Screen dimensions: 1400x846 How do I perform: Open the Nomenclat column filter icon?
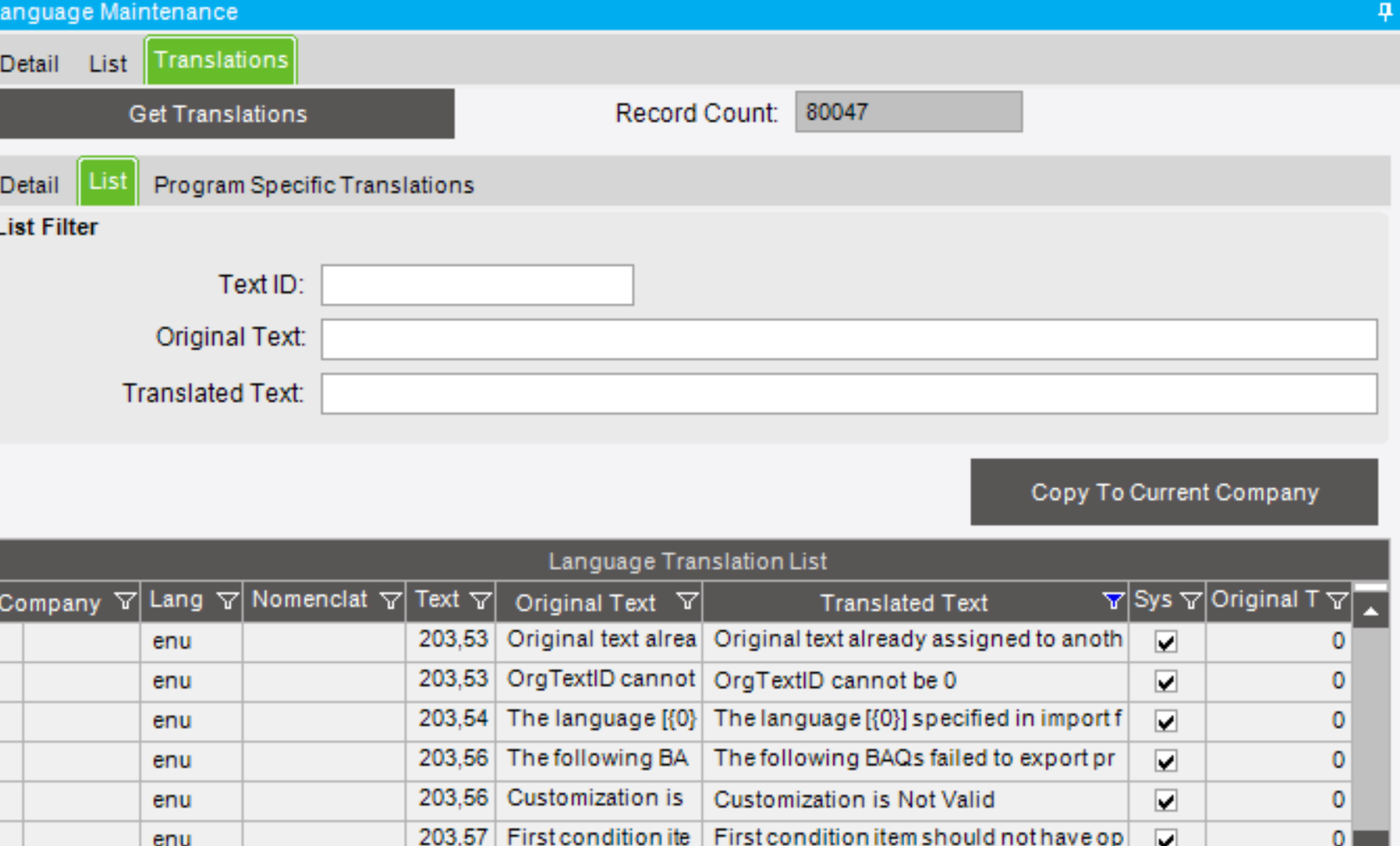(389, 601)
